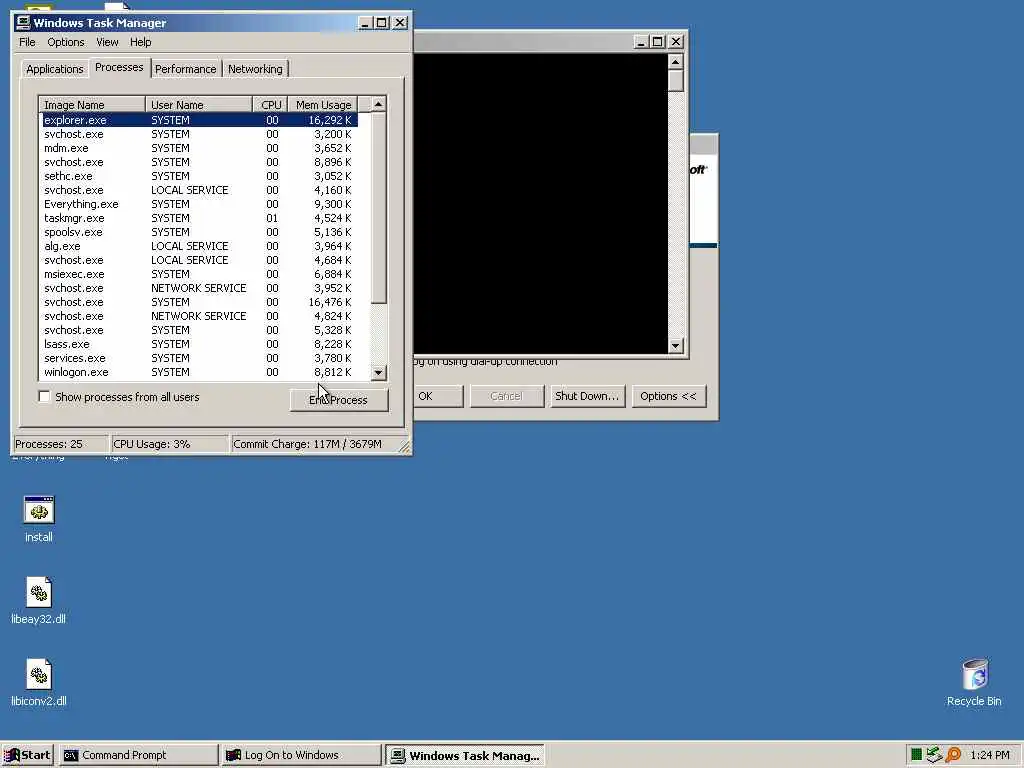
Task: Select the alg.exe process
Action: (x=199, y=246)
